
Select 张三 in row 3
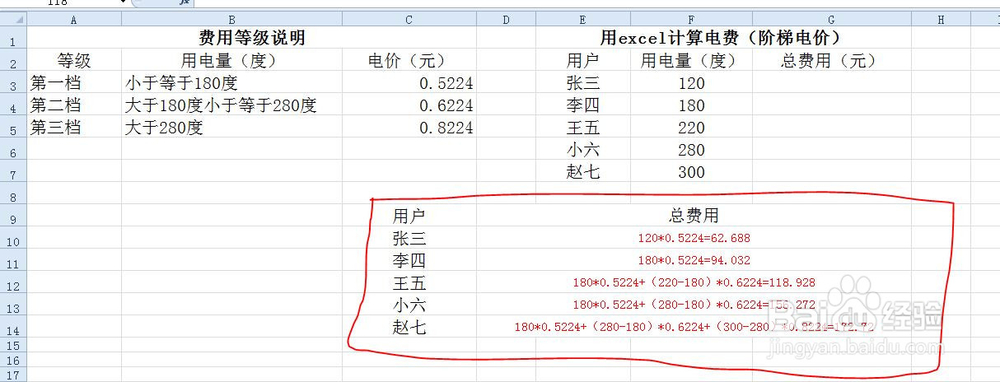(583, 83)
